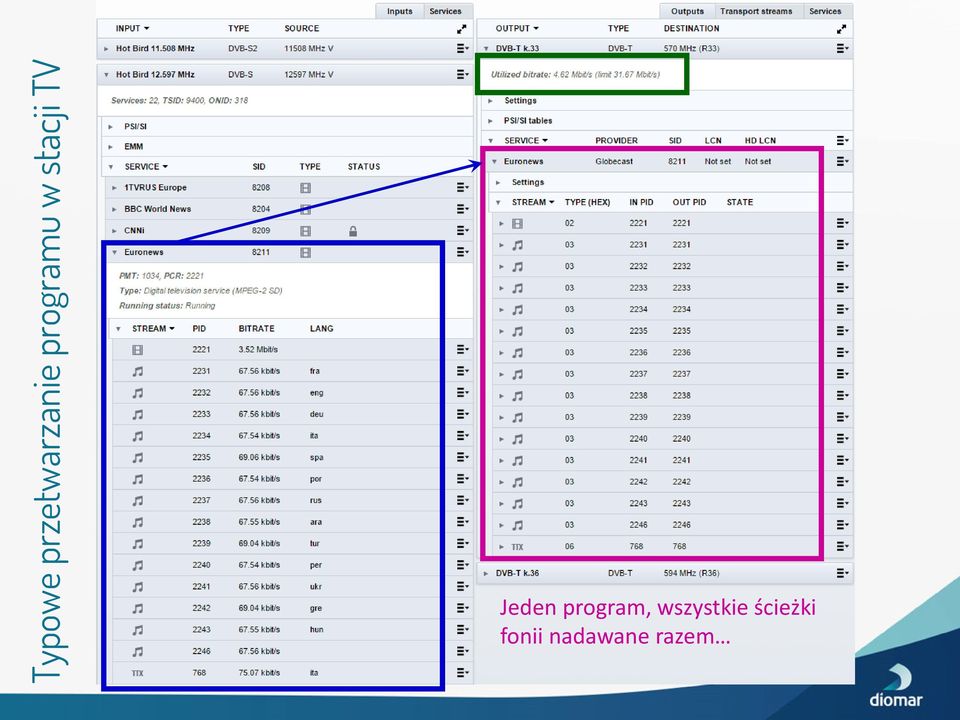Open the menu for output Euronews service row
Image resolution: width=960 pixels, height=720 pixels.
point(843,161)
